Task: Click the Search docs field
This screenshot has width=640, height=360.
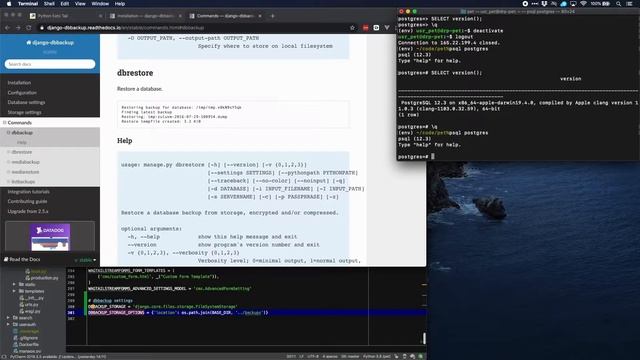Action: point(50,64)
